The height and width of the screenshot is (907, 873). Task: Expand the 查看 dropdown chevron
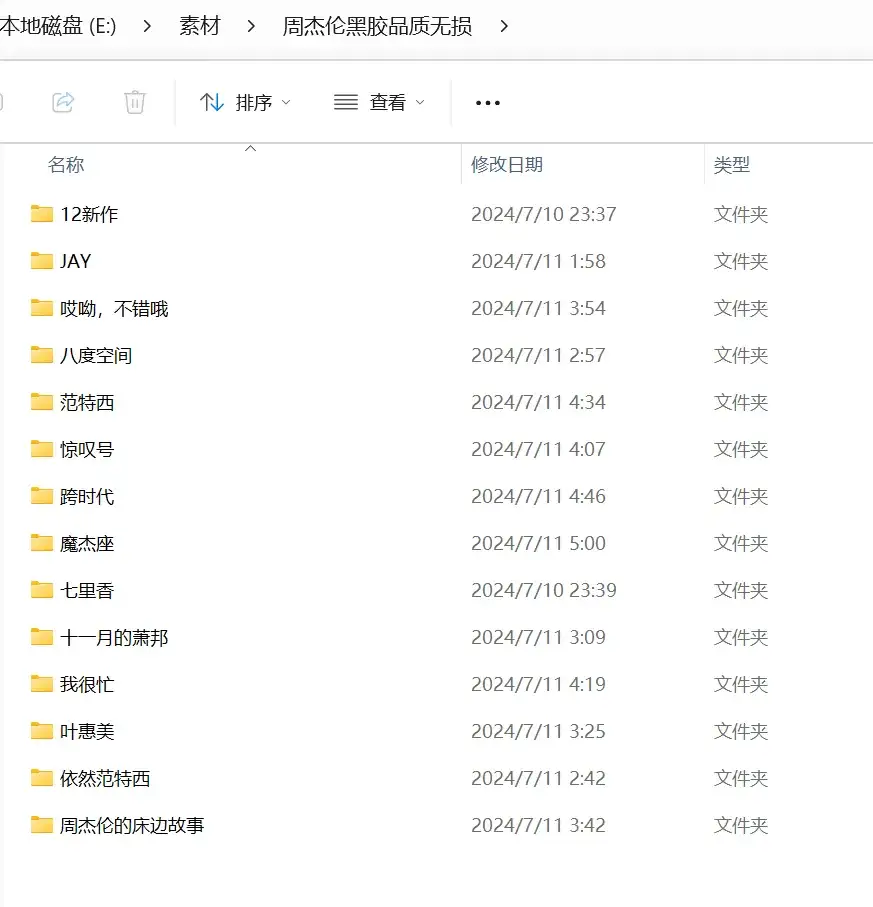420,102
